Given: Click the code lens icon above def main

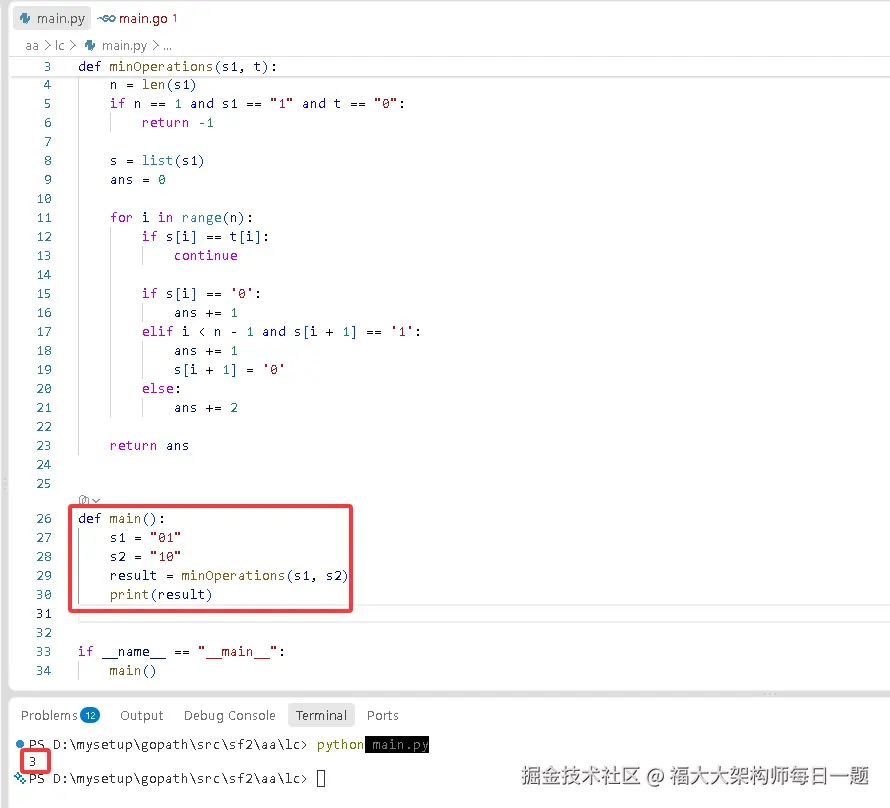Looking at the screenshot, I should (83, 500).
